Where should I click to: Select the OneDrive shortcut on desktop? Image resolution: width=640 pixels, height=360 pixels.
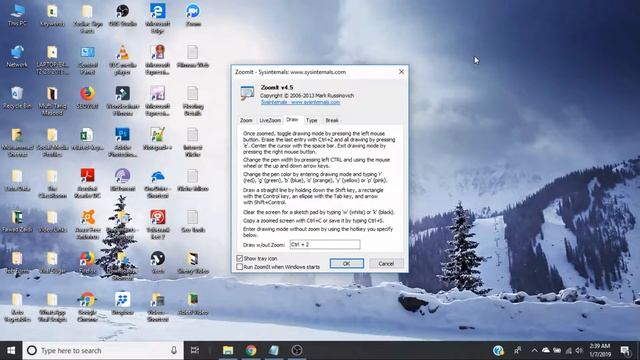(x=158, y=183)
